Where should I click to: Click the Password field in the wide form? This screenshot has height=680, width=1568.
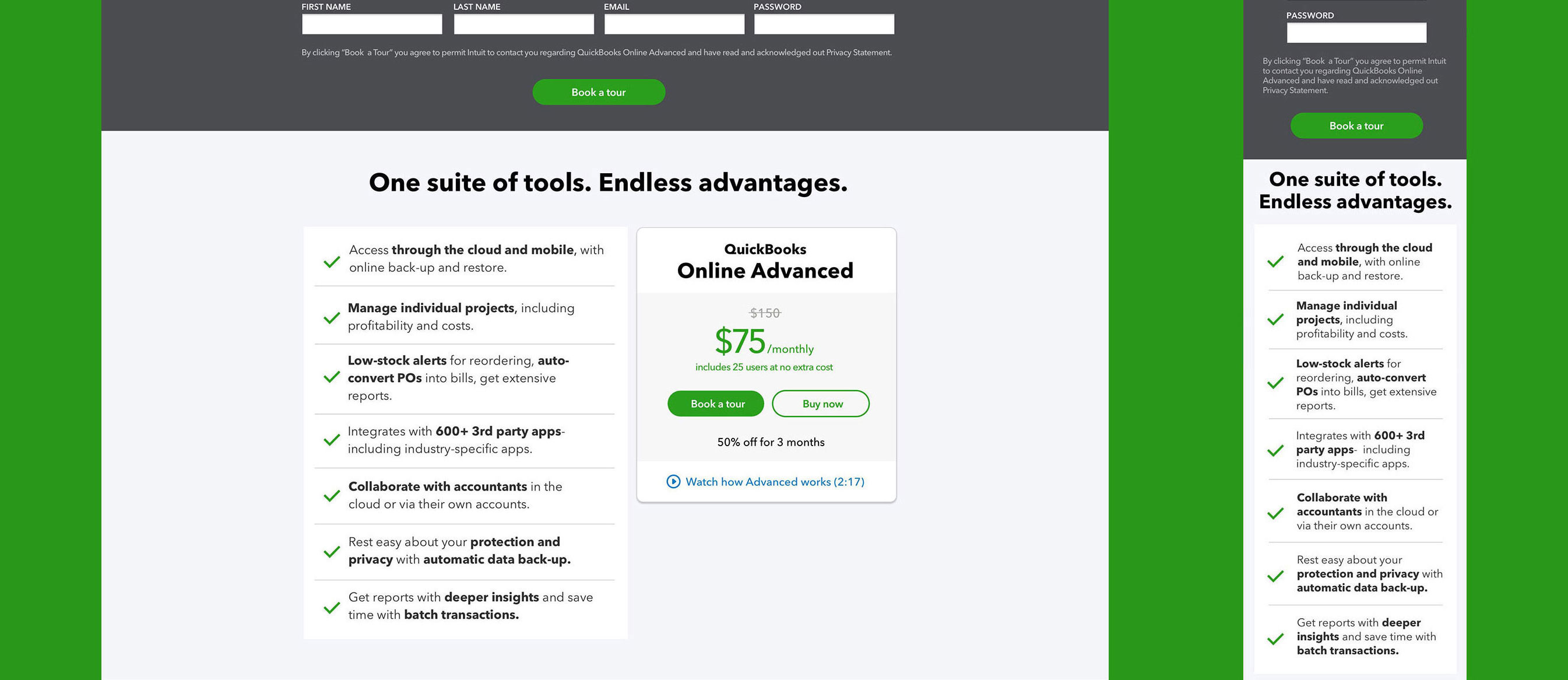tap(824, 24)
